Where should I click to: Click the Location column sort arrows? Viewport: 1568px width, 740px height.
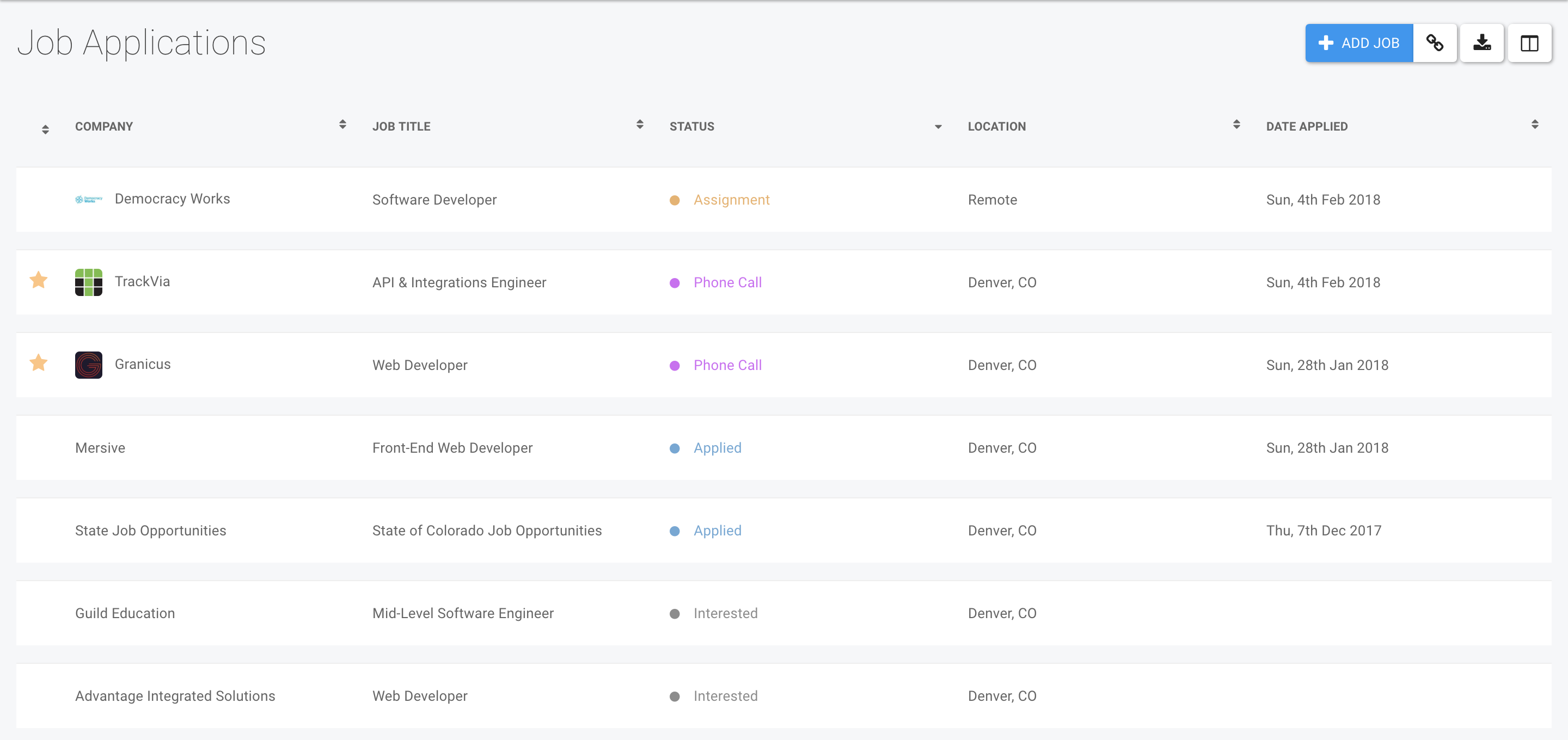(1236, 125)
